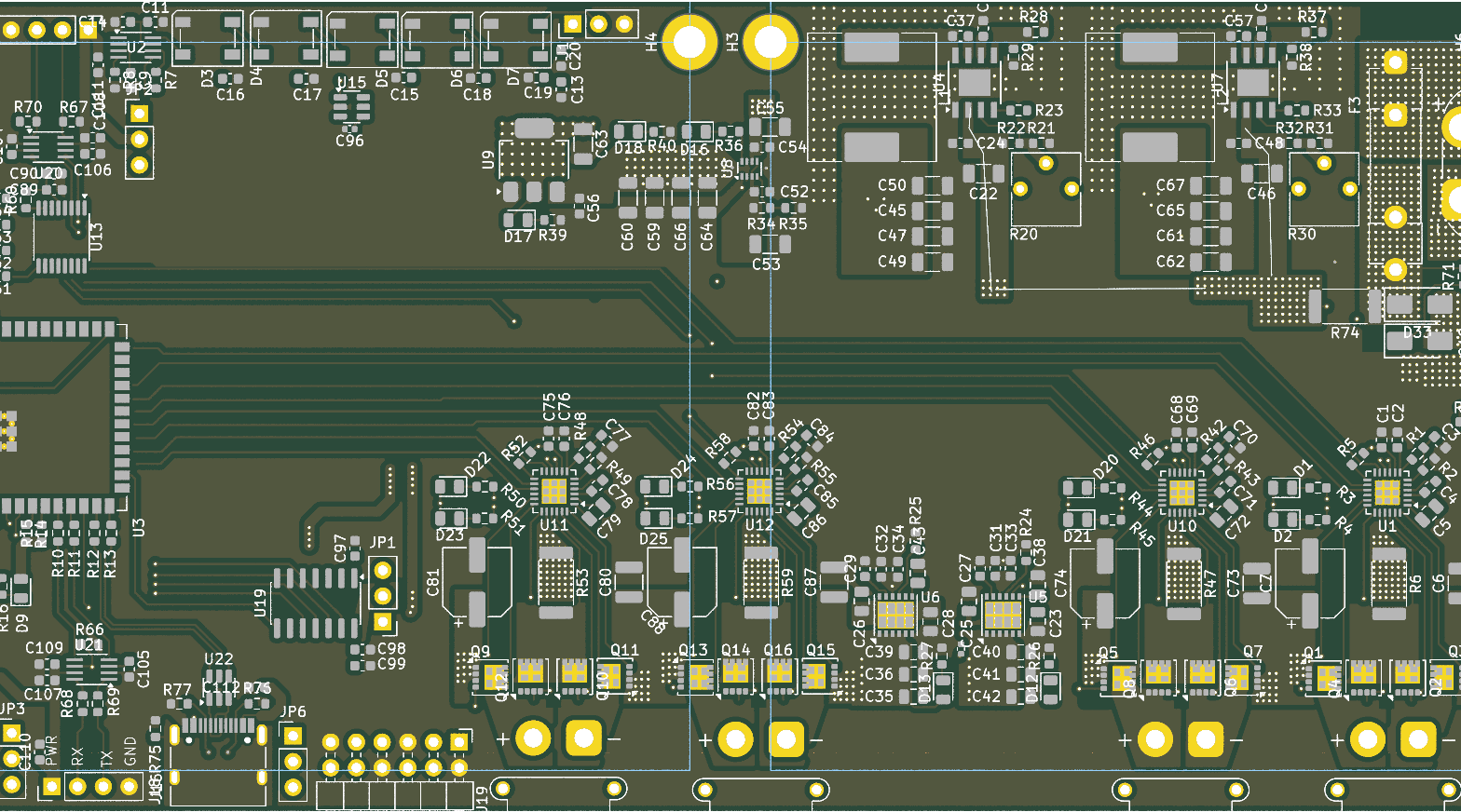Select the U9 regulator footprint
This screenshot has height=812, width=1461.
click(533, 160)
